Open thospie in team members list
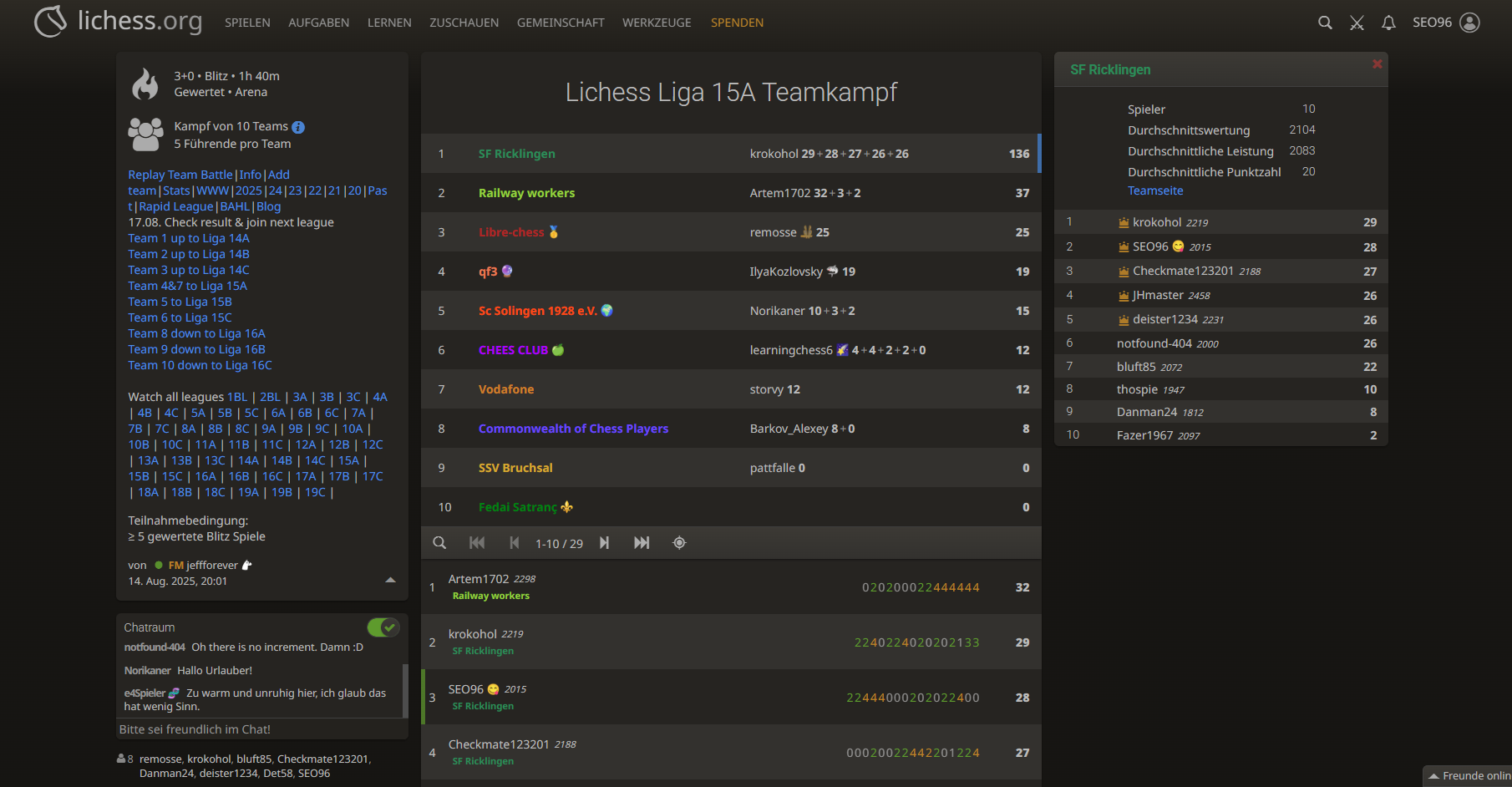Viewport: 1512px width, 787px height. (1221, 389)
